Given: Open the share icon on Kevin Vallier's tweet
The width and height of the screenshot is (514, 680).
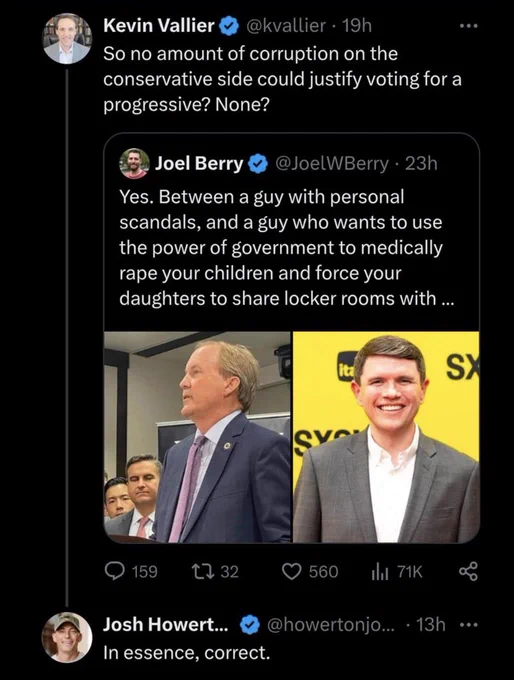Looking at the screenshot, I should [x=468, y=571].
